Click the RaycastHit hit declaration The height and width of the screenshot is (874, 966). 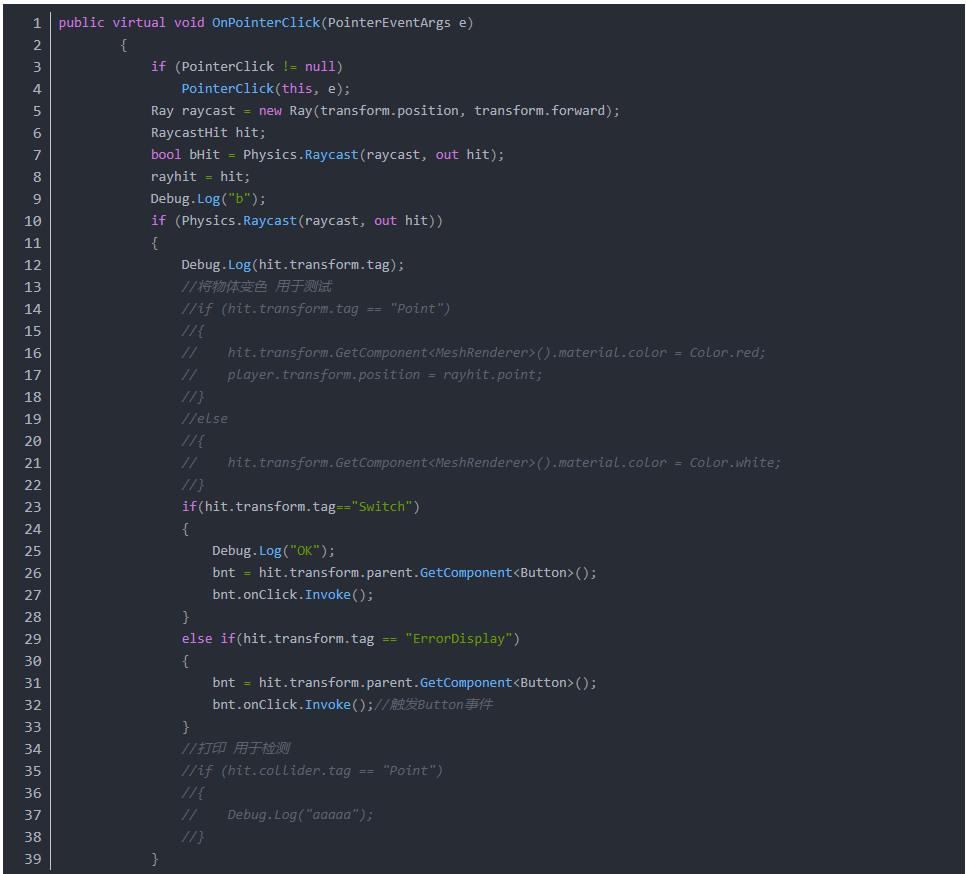(x=208, y=133)
